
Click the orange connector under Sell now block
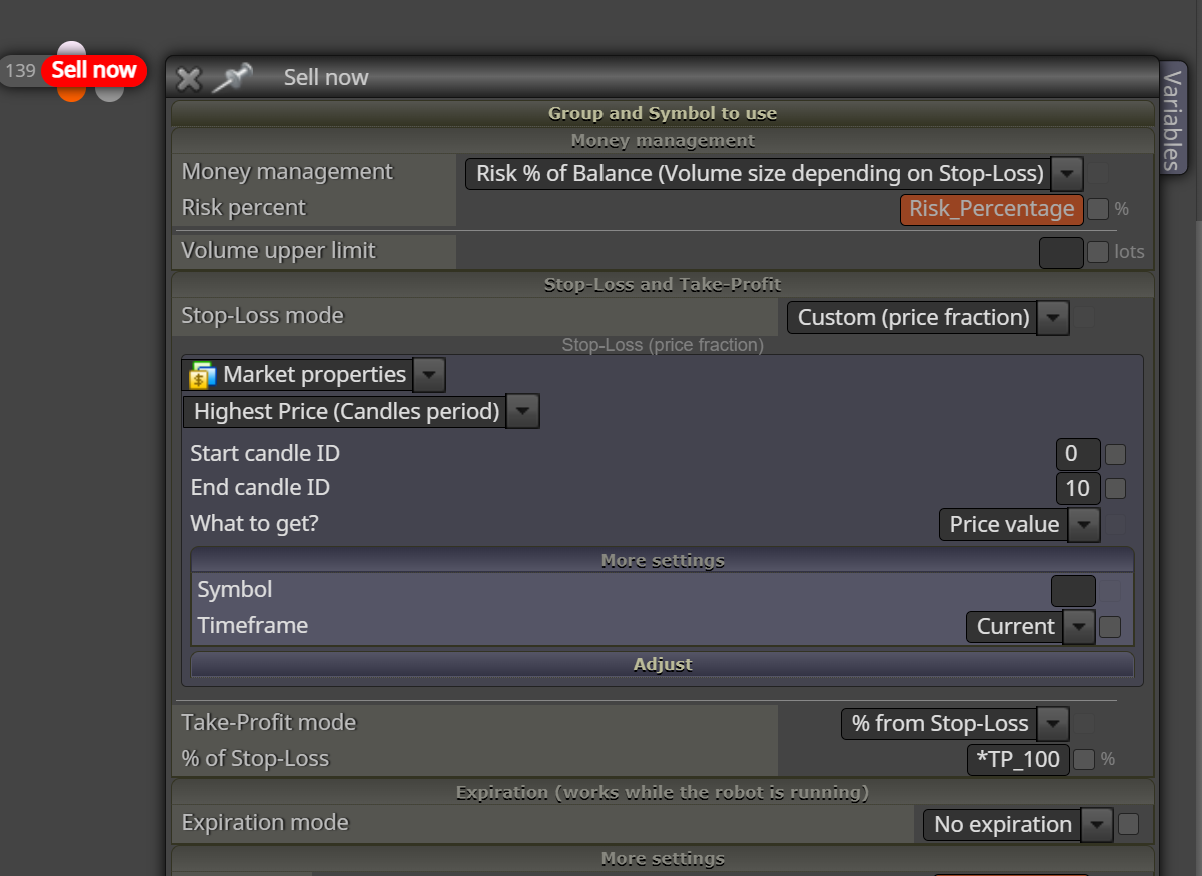click(71, 93)
